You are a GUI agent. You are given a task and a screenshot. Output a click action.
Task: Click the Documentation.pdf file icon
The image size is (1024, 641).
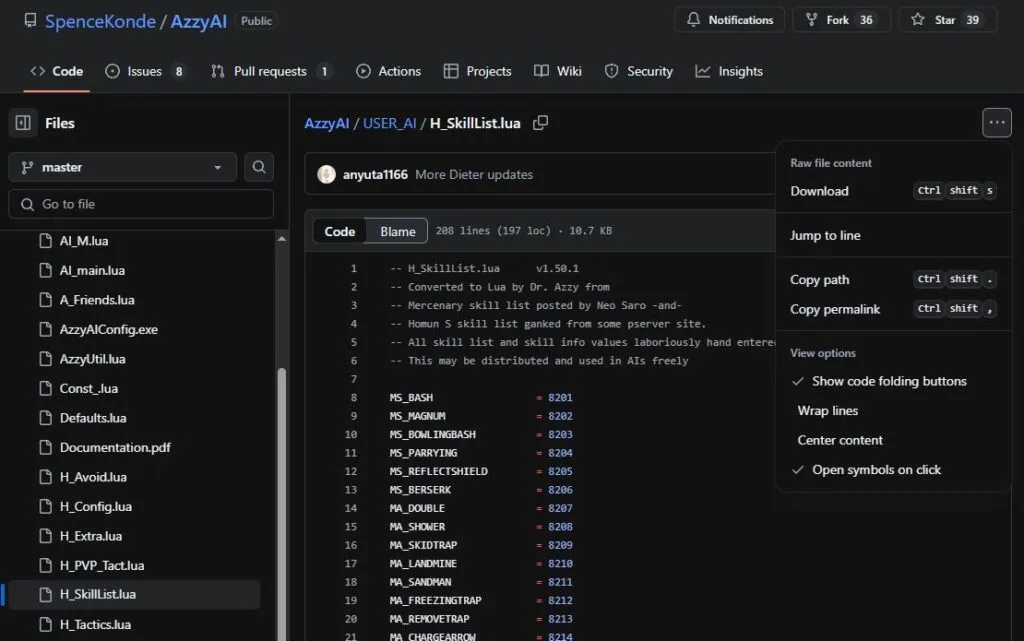point(45,447)
